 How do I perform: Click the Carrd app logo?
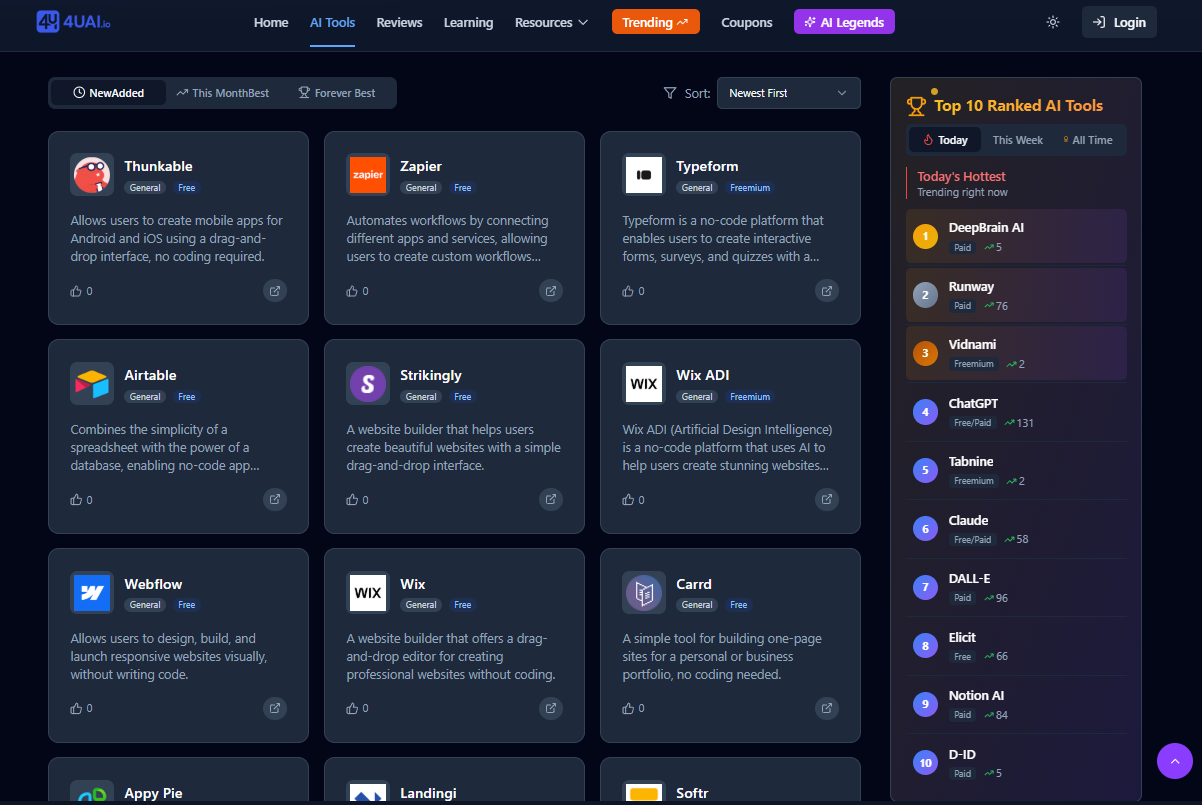(644, 592)
